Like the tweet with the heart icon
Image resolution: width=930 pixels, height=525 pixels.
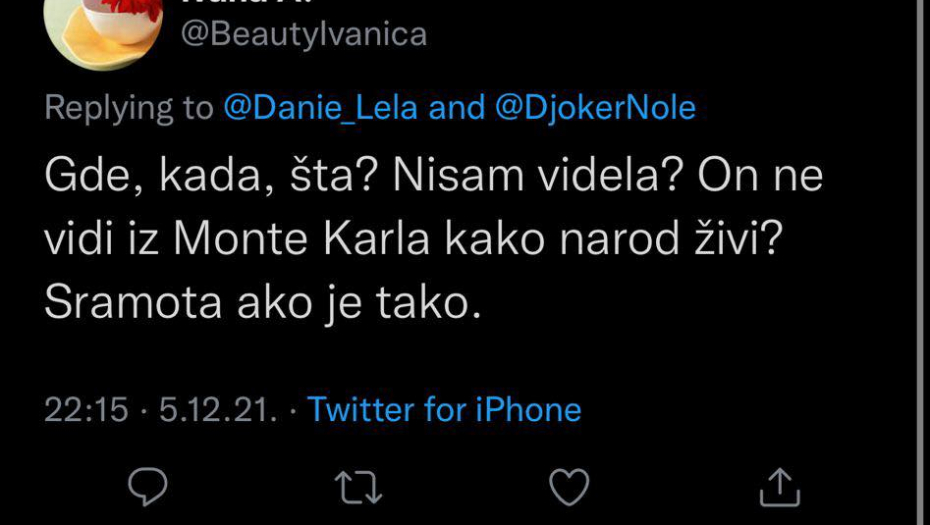pos(569,487)
